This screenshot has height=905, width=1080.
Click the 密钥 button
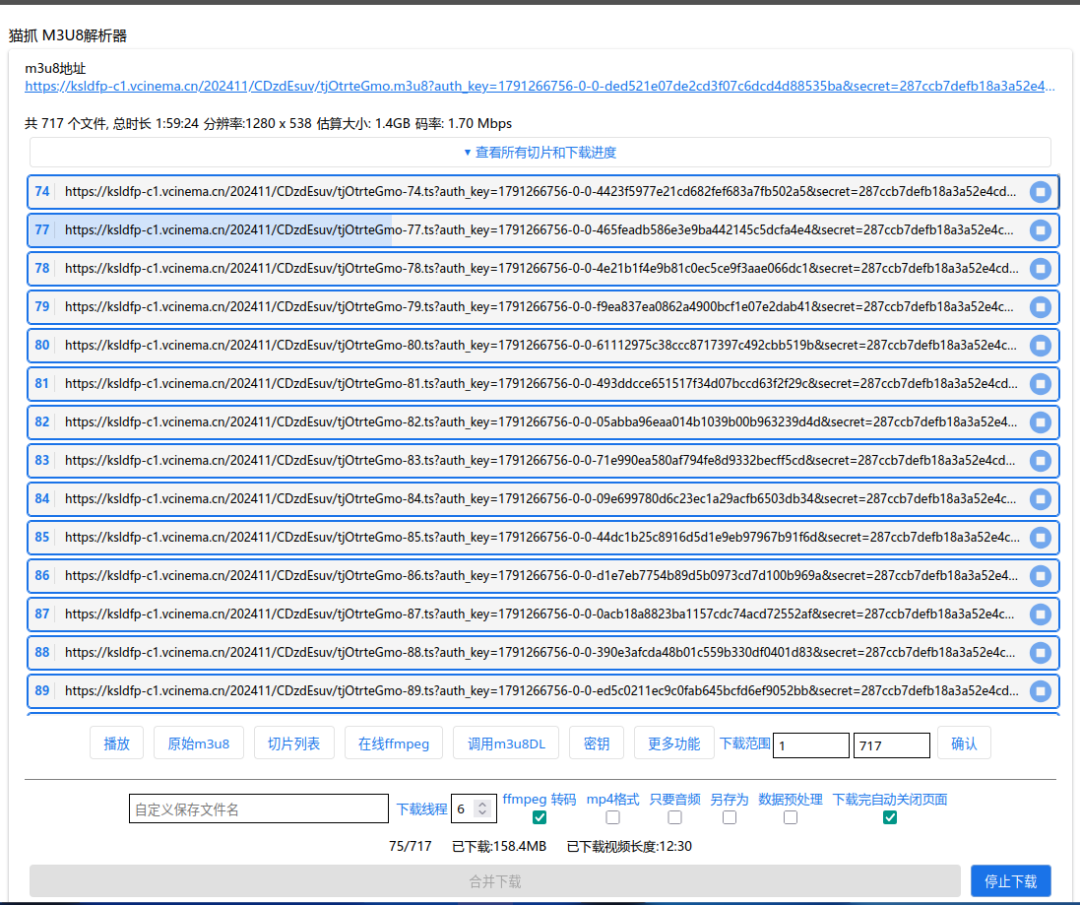click(x=596, y=743)
